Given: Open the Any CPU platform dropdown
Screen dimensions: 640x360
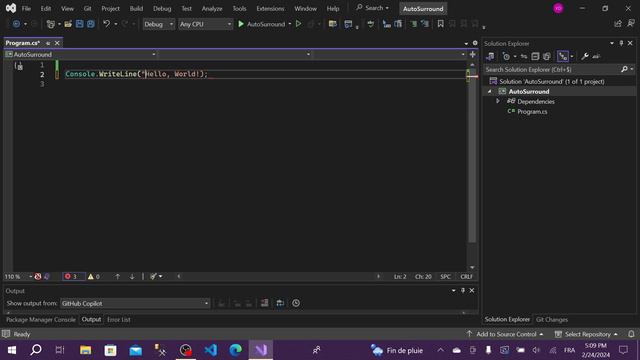Looking at the screenshot, I should 205,24.
